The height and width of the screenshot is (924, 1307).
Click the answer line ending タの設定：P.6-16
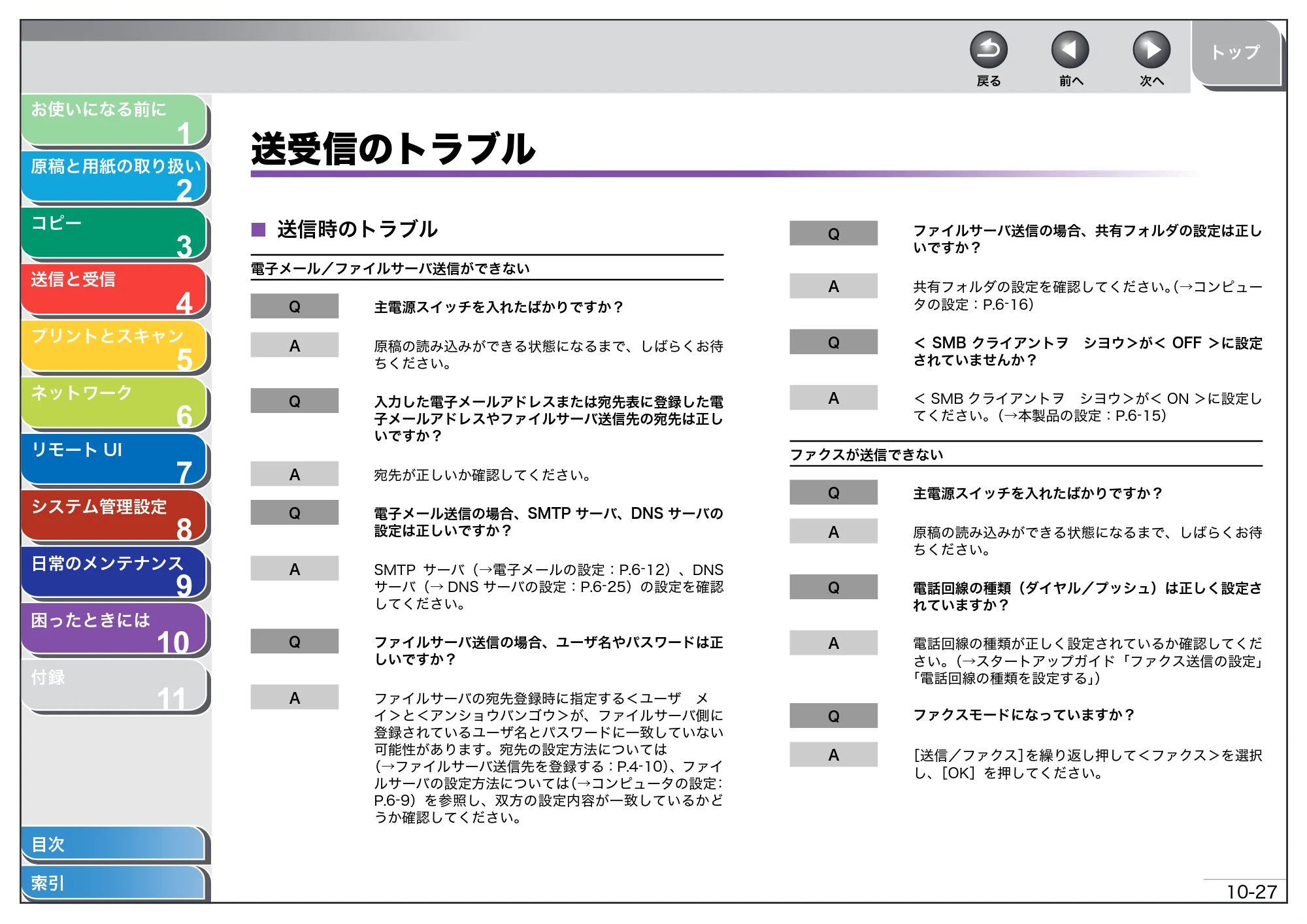click(973, 305)
